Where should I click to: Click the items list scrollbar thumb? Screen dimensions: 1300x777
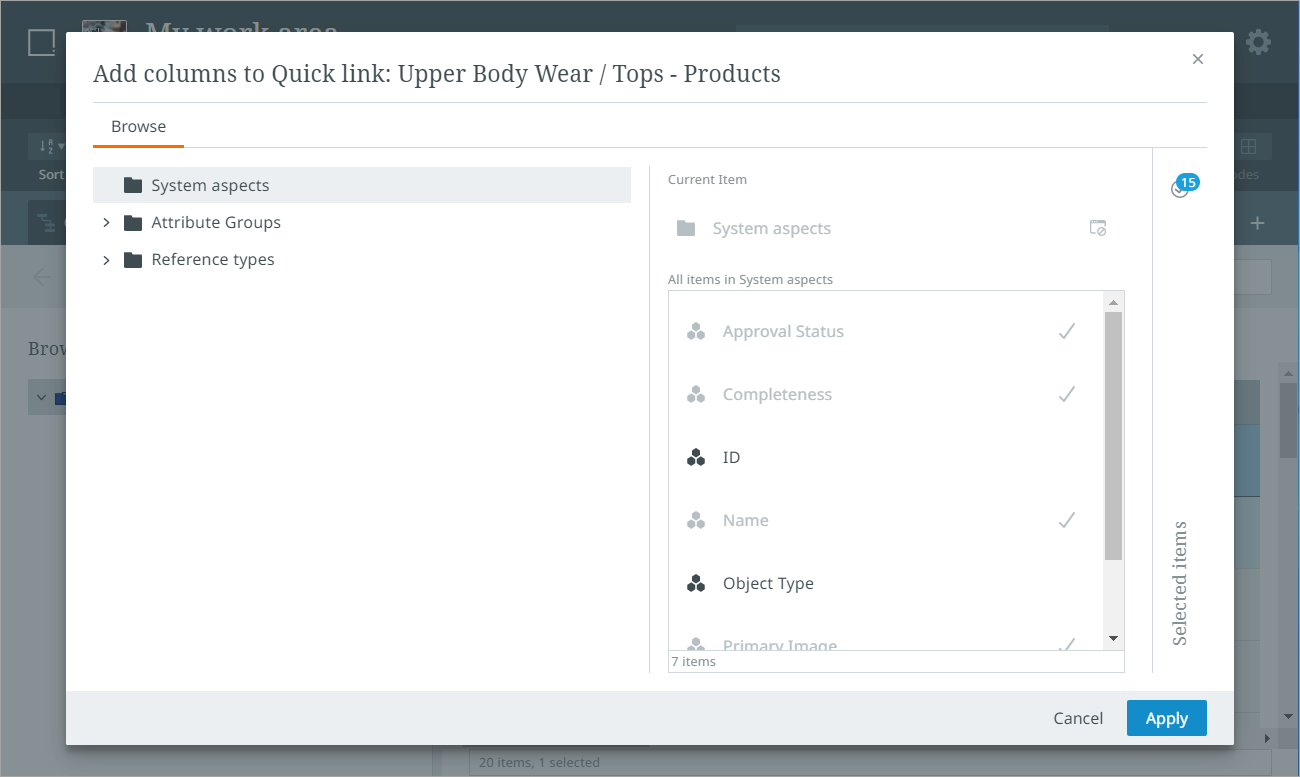point(1113,435)
